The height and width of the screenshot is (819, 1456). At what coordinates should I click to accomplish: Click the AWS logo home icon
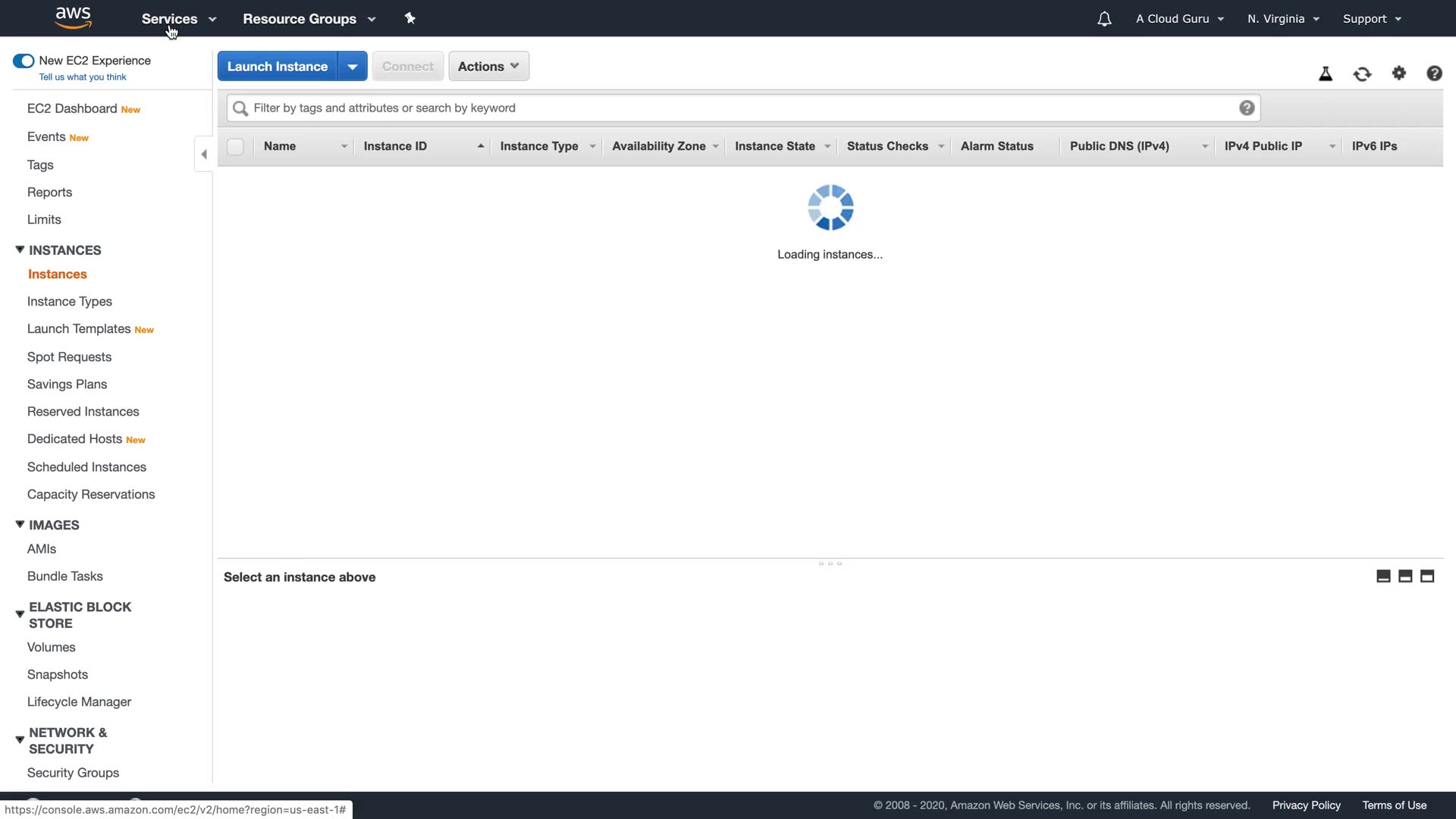click(73, 17)
